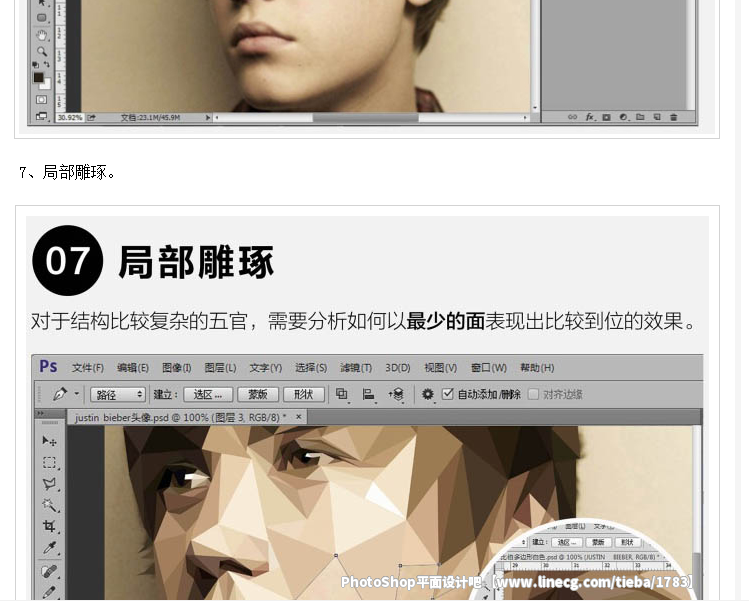Open the 路径 mode dropdown
This screenshot has width=749, height=601.
[118, 395]
